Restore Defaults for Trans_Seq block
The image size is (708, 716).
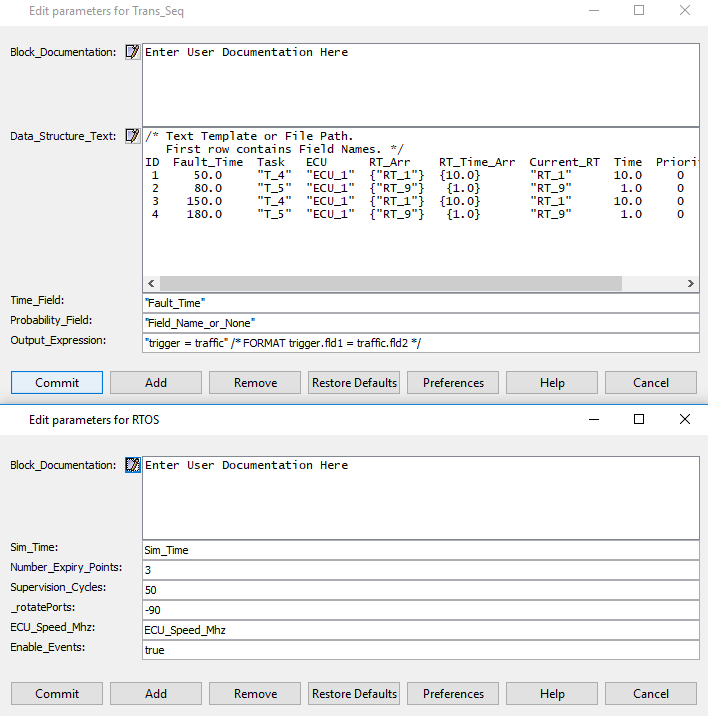pos(354,383)
